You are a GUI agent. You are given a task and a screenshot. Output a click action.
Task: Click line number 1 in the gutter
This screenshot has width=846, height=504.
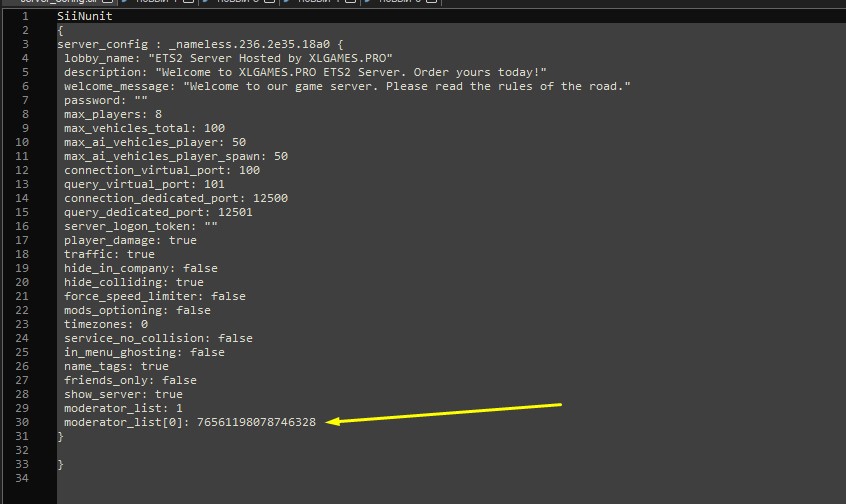(x=24, y=17)
